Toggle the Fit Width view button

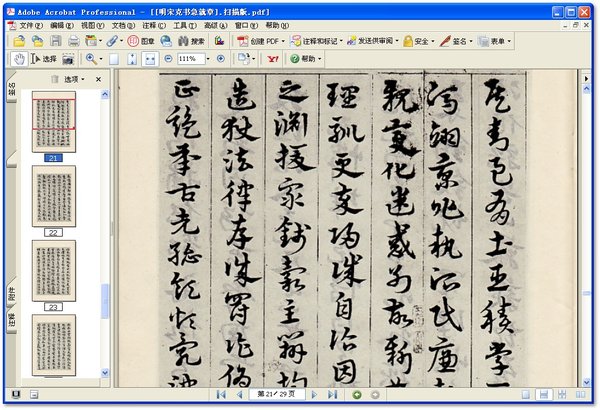(x=150, y=59)
